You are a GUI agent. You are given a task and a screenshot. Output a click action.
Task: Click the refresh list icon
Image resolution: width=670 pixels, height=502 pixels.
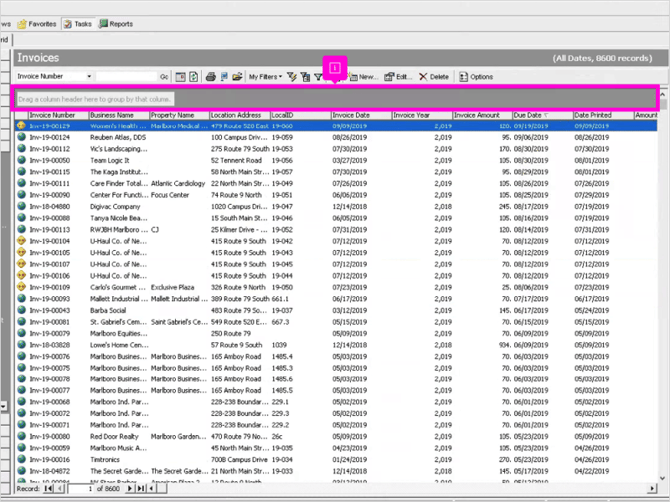pos(194,77)
